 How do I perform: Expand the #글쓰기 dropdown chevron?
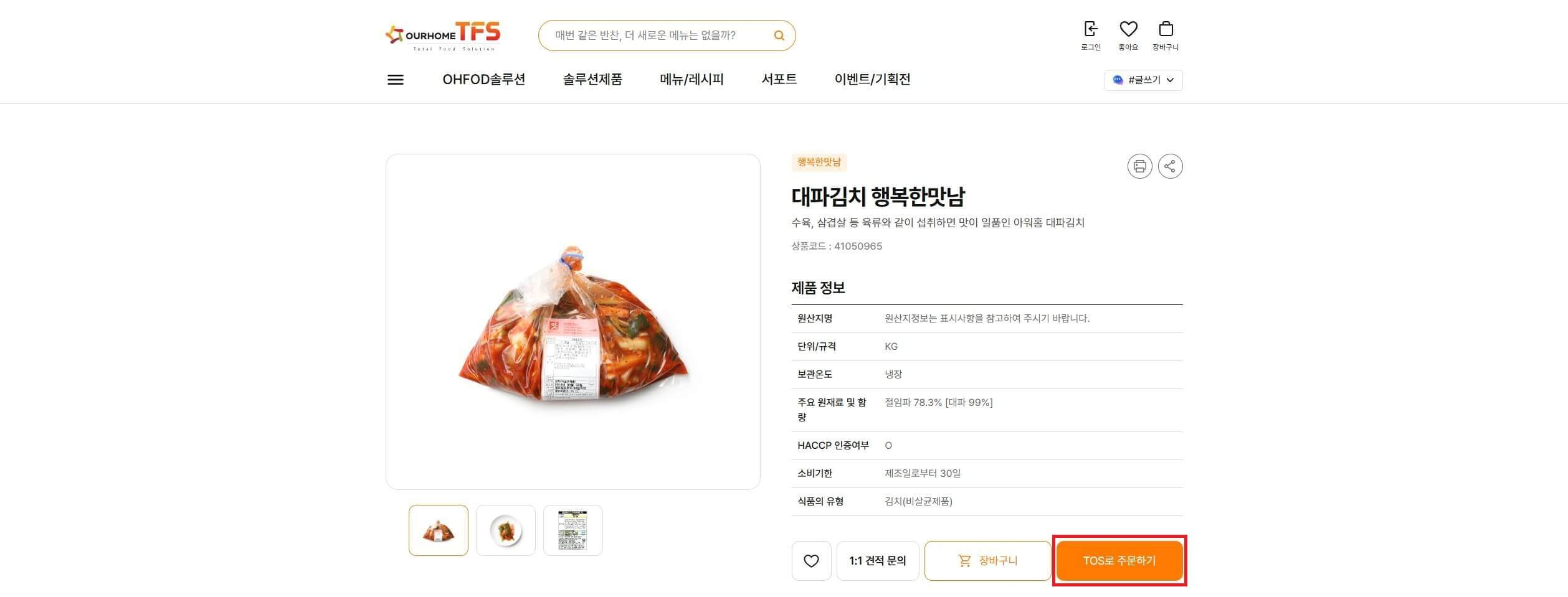click(x=1171, y=81)
